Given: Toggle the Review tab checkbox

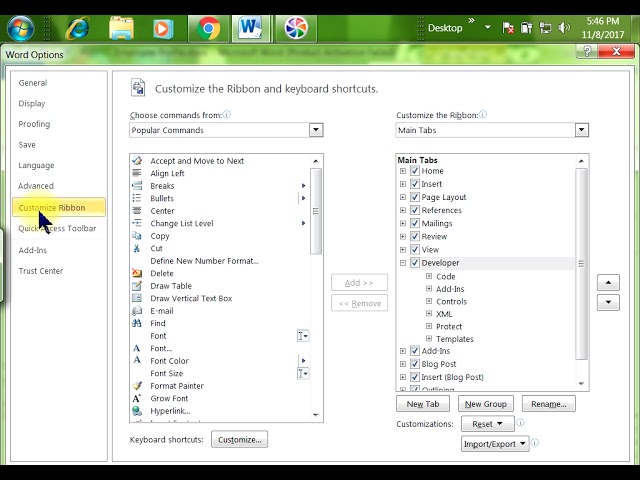Looking at the screenshot, I should 415,236.
